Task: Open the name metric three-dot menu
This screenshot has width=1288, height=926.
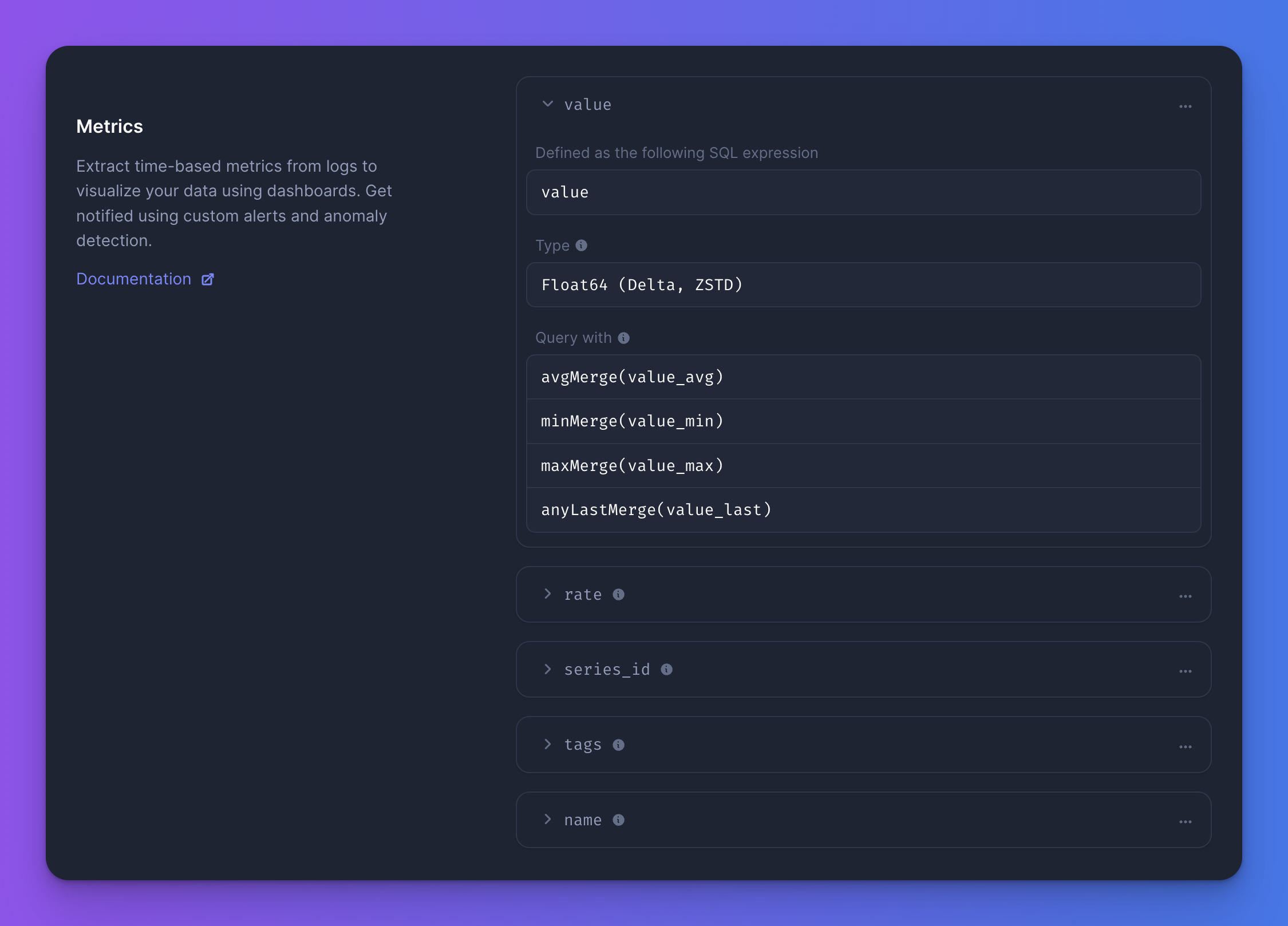Action: (1185, 822)
